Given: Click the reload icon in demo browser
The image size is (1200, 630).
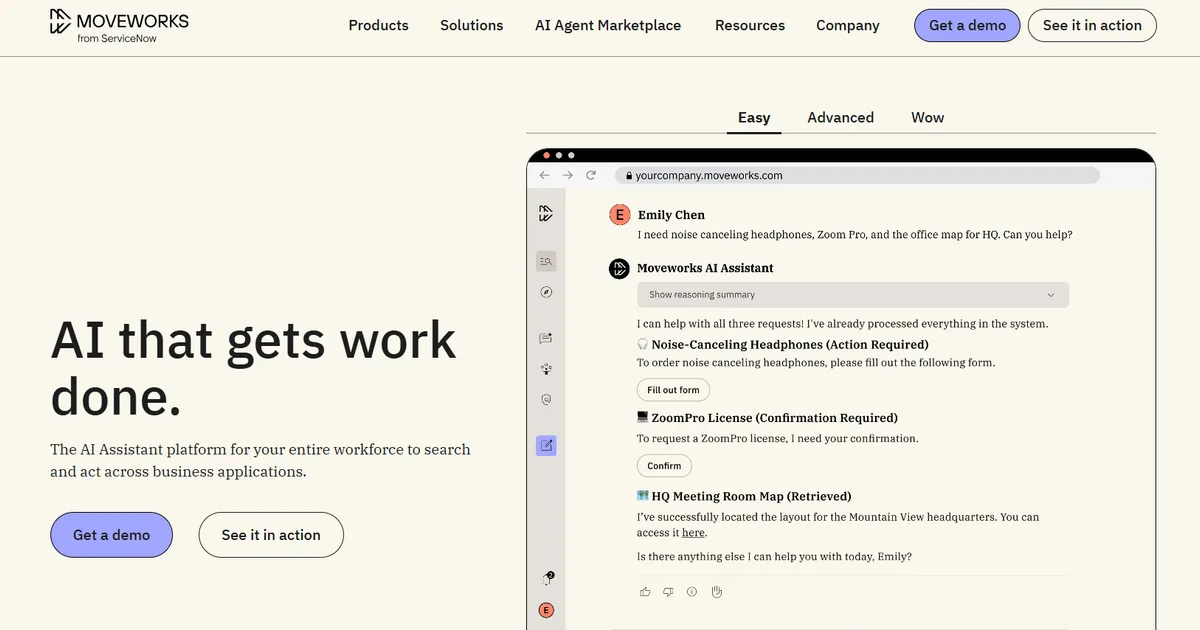Looking at the screenshot, I should click(591, 175).
